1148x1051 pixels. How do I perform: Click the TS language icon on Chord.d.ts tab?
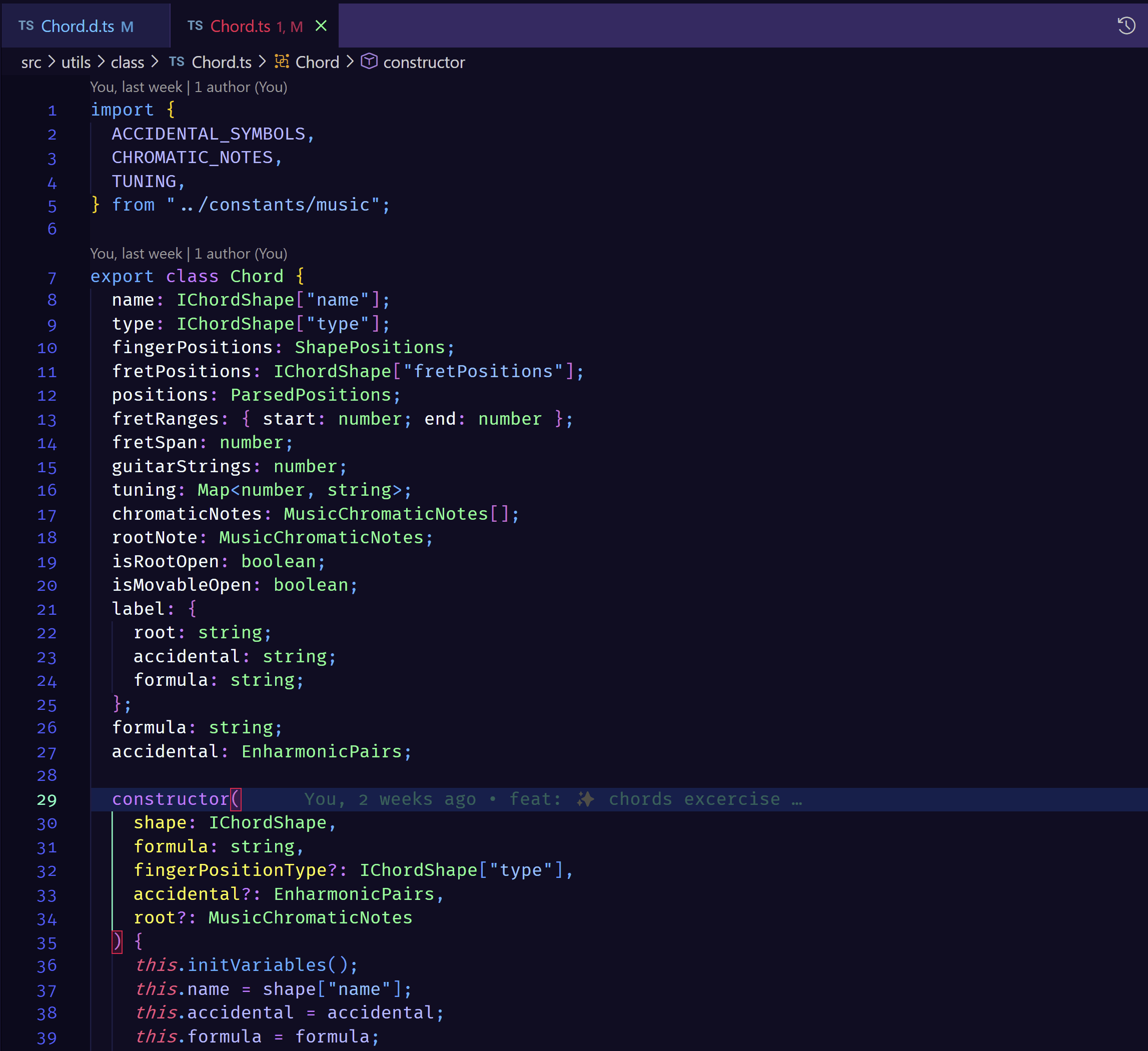coord(27,26)
